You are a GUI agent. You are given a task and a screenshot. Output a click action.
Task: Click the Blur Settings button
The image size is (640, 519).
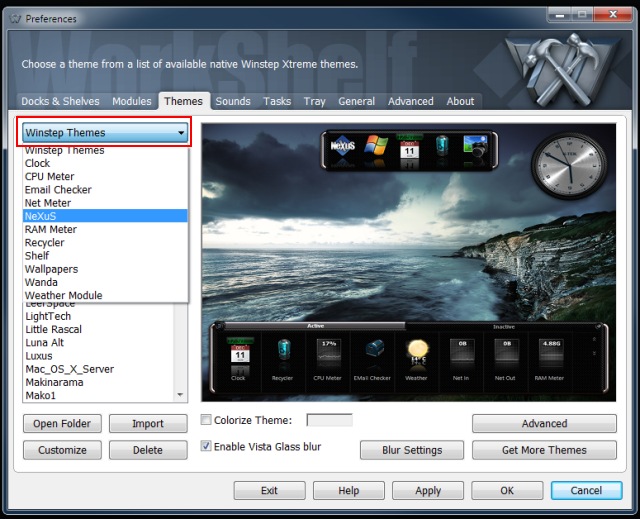coord(411,450)
